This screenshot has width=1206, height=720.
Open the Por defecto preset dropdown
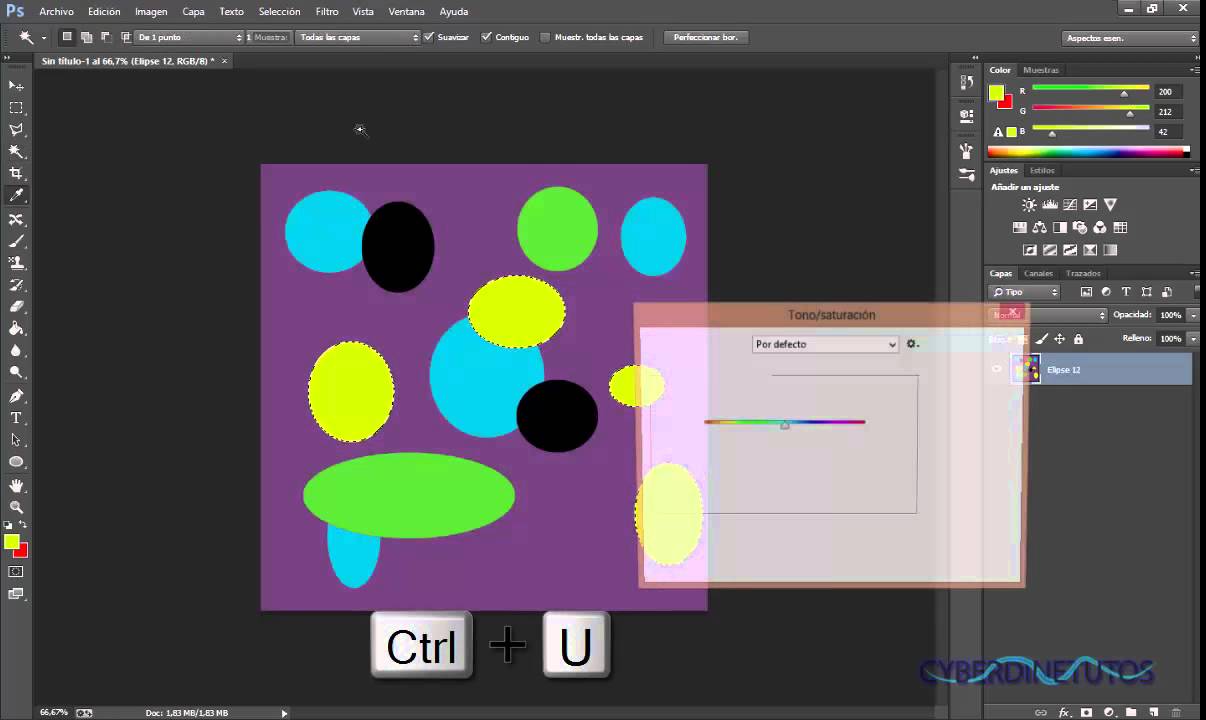[825, 344]
